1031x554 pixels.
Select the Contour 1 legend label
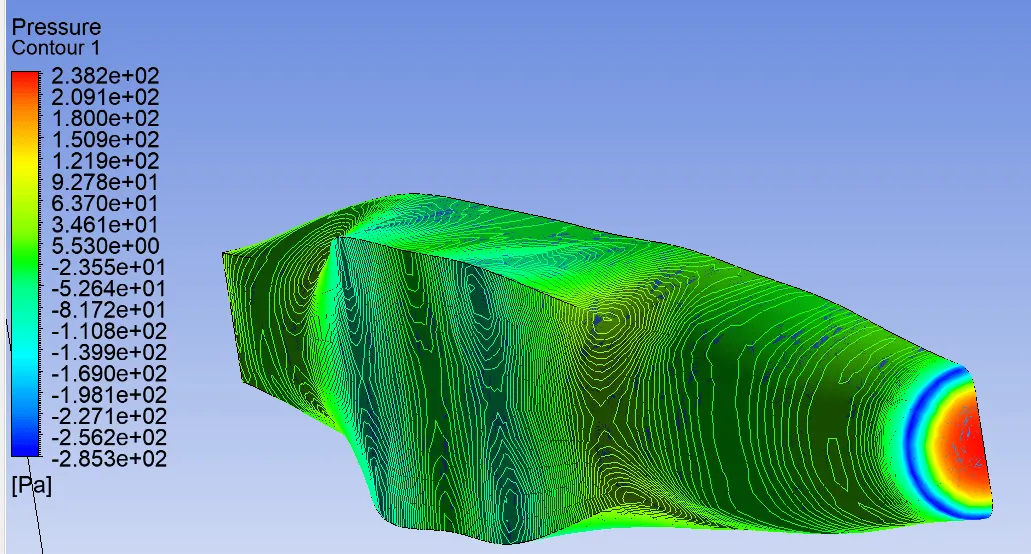[x=55, y=48]
